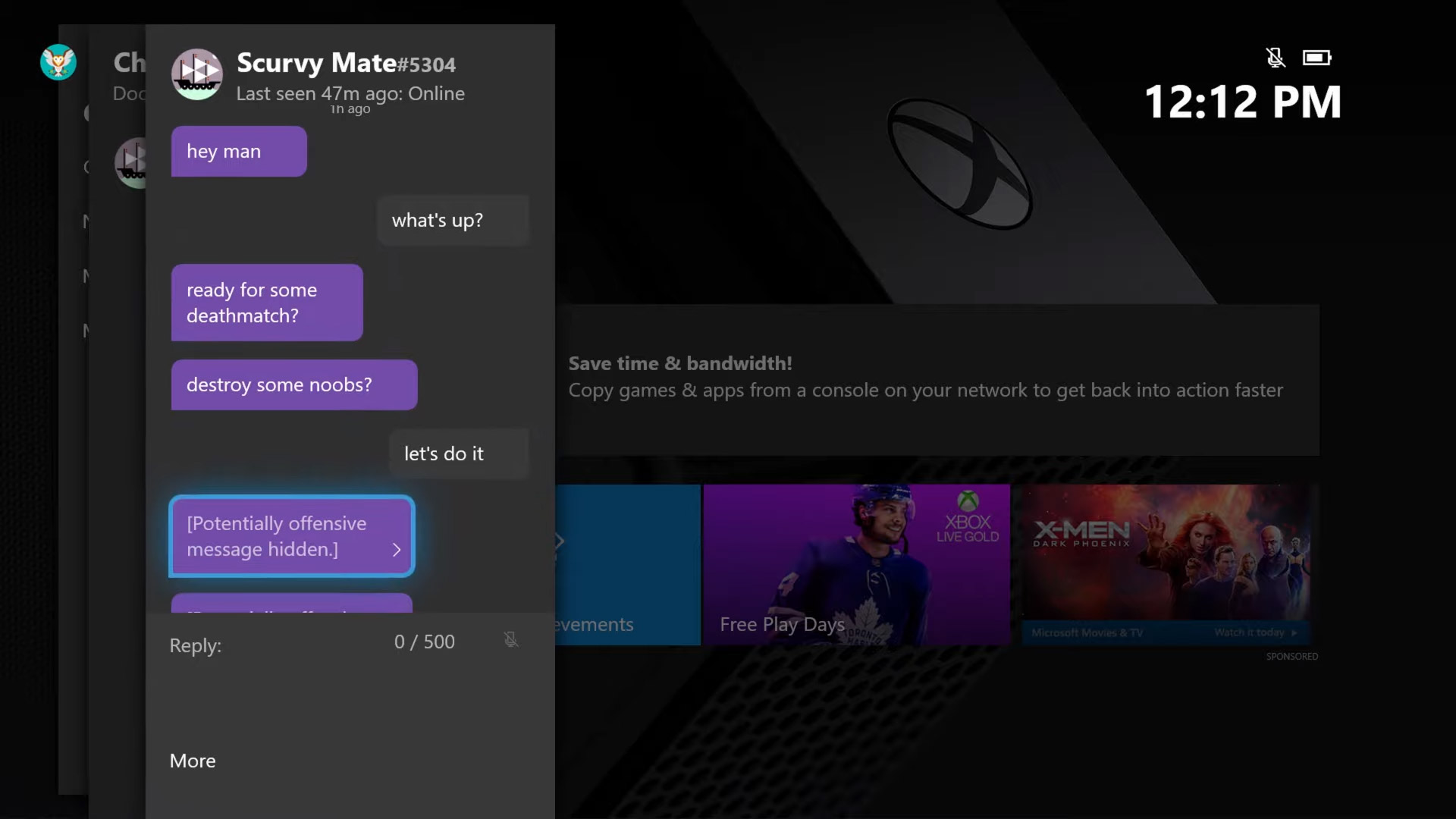Expand the hidden message using its chevron arrow
The image size is (1456, 819).
(397, 551)
